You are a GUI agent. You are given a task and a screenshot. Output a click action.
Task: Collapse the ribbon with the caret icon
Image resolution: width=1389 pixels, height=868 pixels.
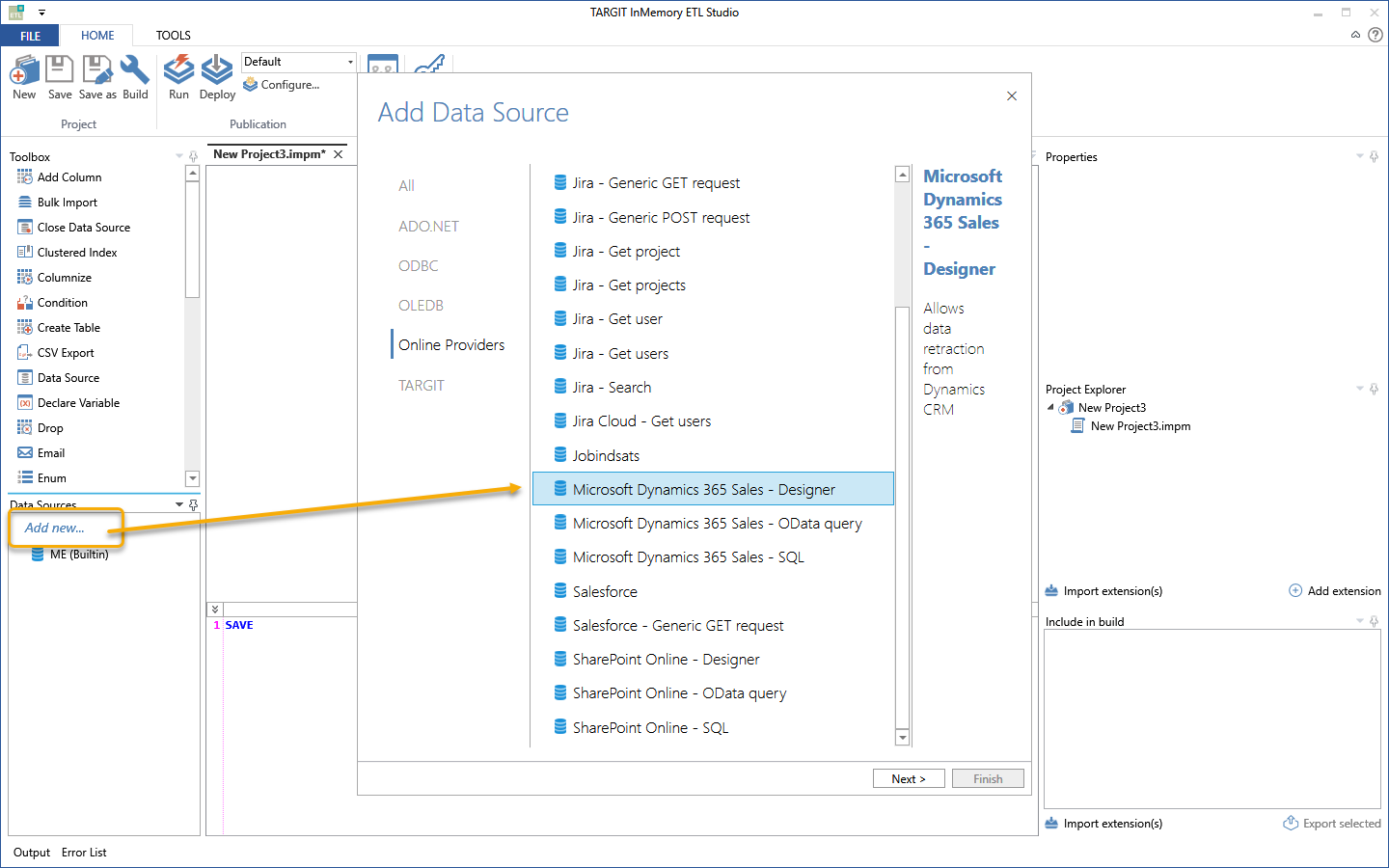pyautogui.click(x=1355, y=35)
